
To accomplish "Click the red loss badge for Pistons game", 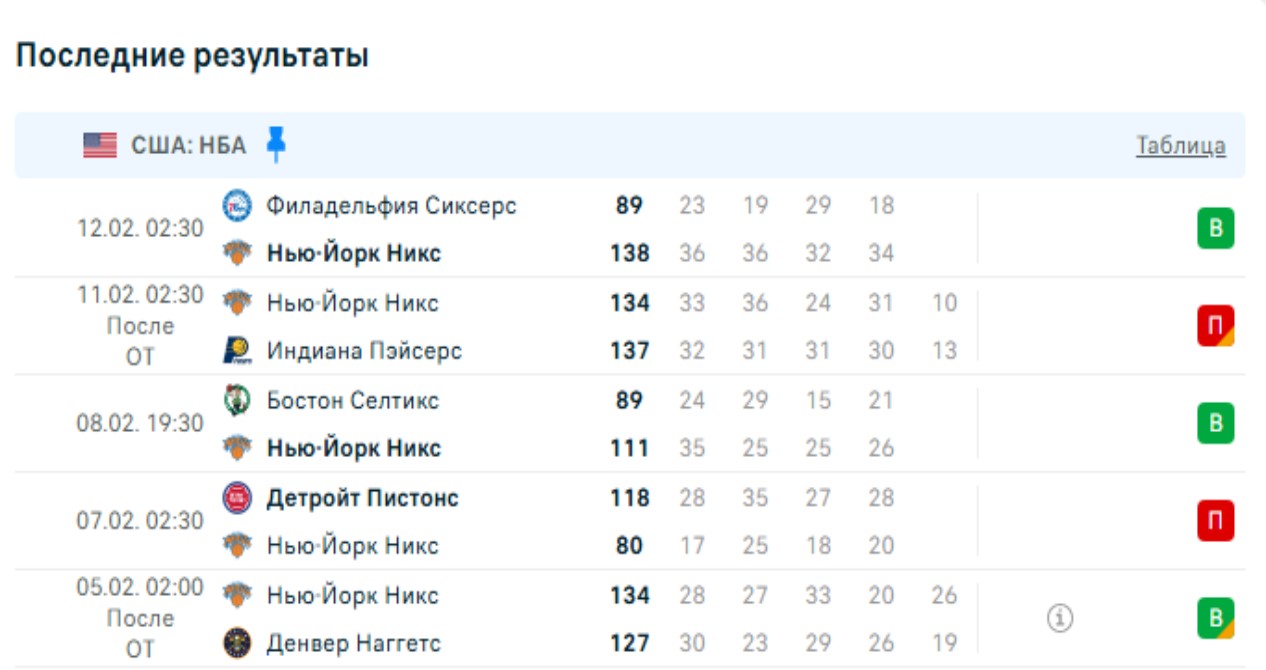I will pyautogui.click(x=1215, y=521).
